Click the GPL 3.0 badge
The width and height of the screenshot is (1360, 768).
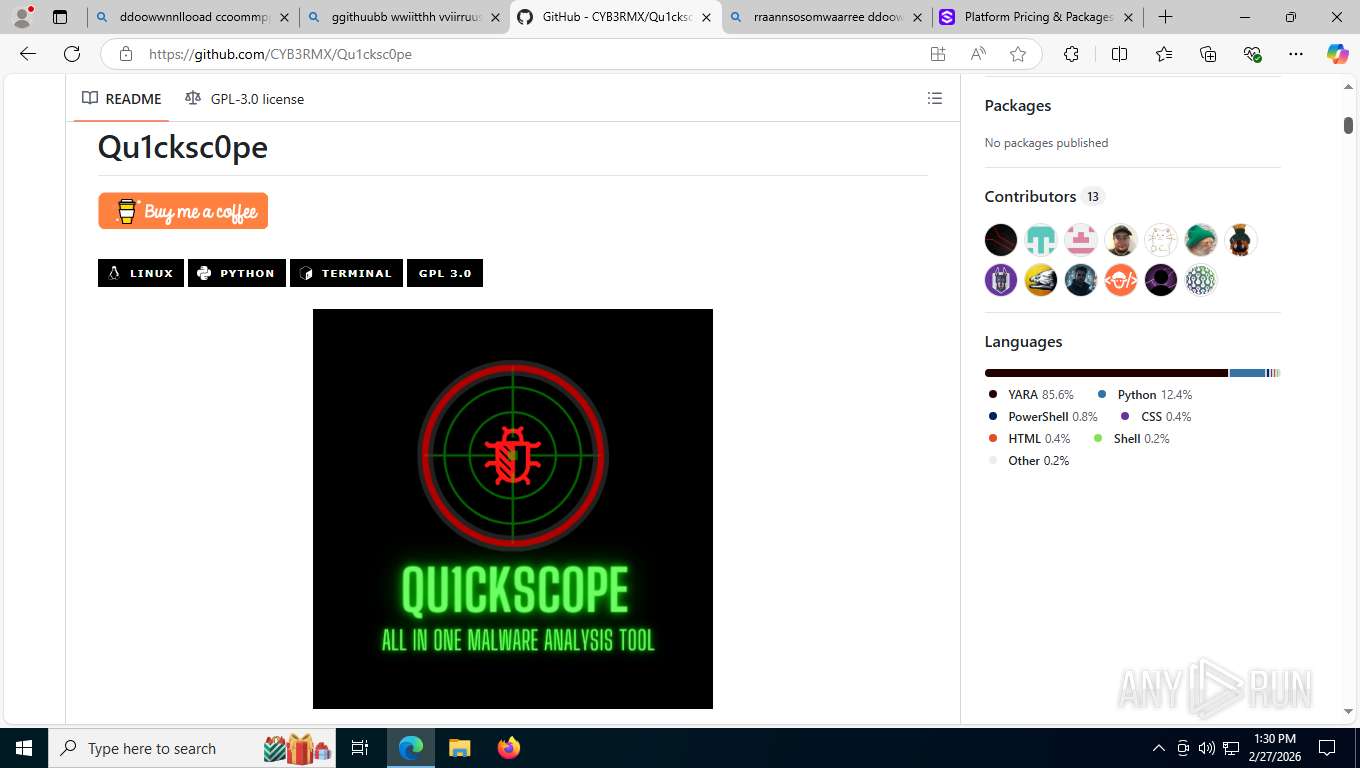point(445,273)
